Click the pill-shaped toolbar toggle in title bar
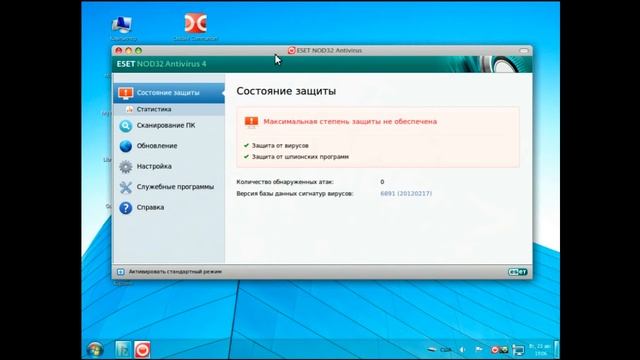The image size is (640, 360). pos(524,51)
